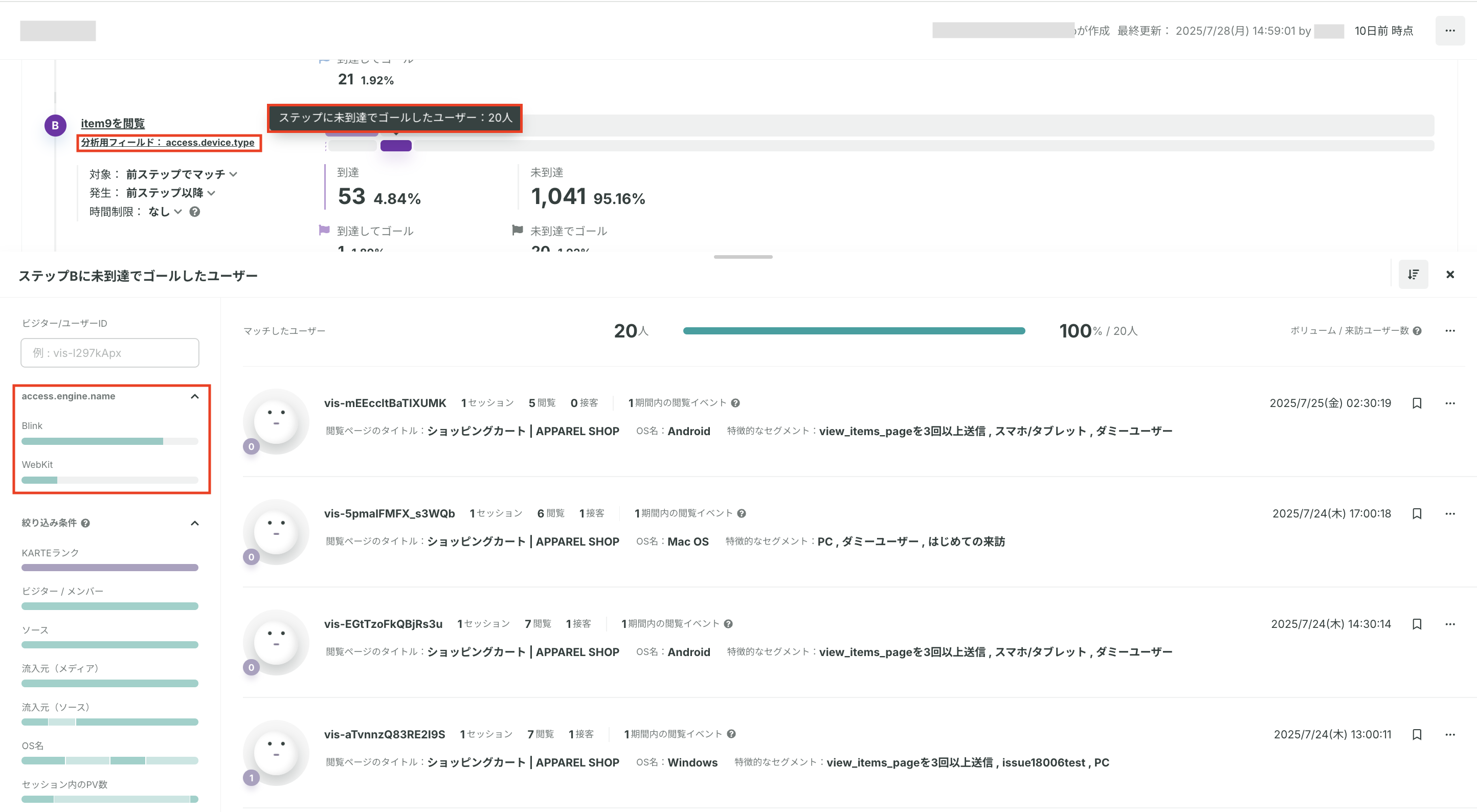Click help icon beside 絞り込み条件
The width and height of the screenshot is (1477, 812).
coord(85,523)
